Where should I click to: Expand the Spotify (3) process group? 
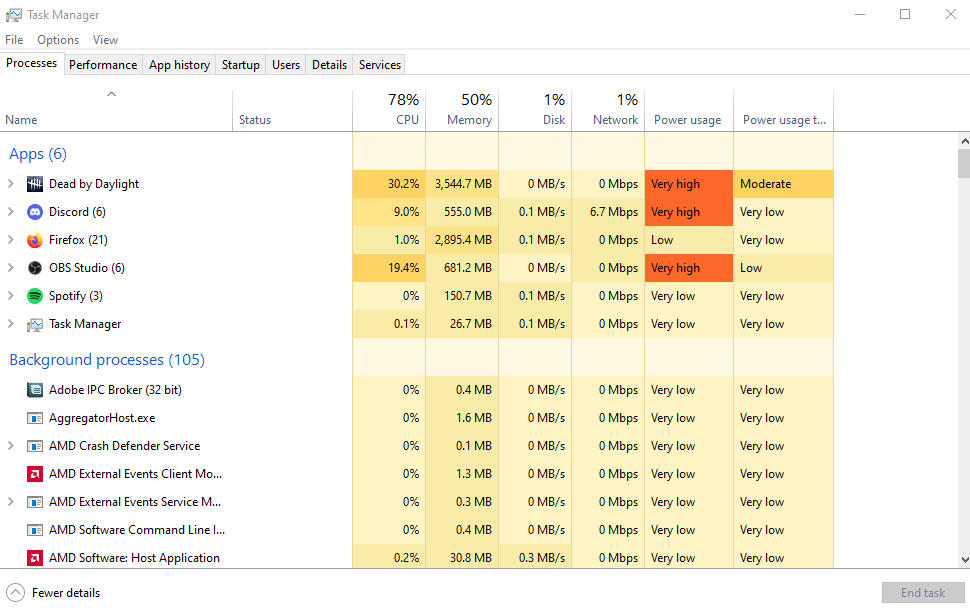click(11, 296)
